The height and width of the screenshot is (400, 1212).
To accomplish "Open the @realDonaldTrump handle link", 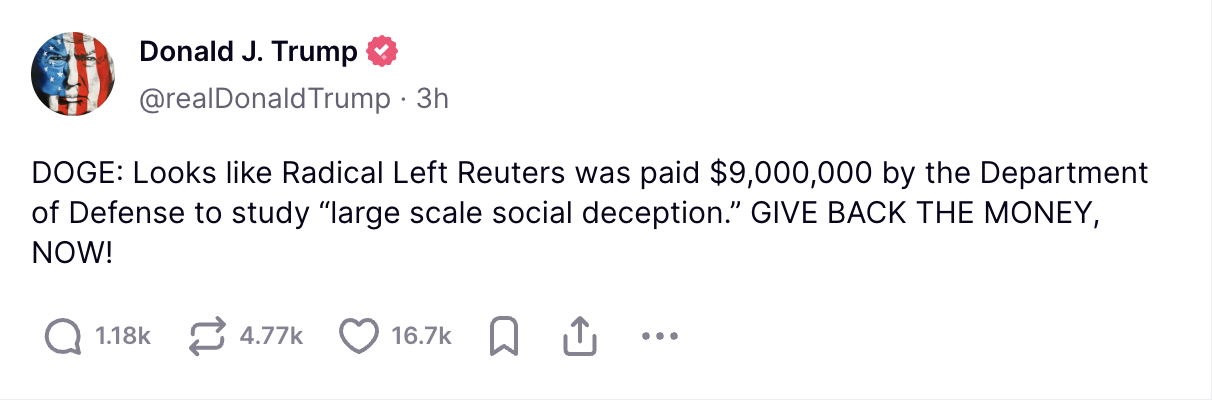I will [264, 98].
